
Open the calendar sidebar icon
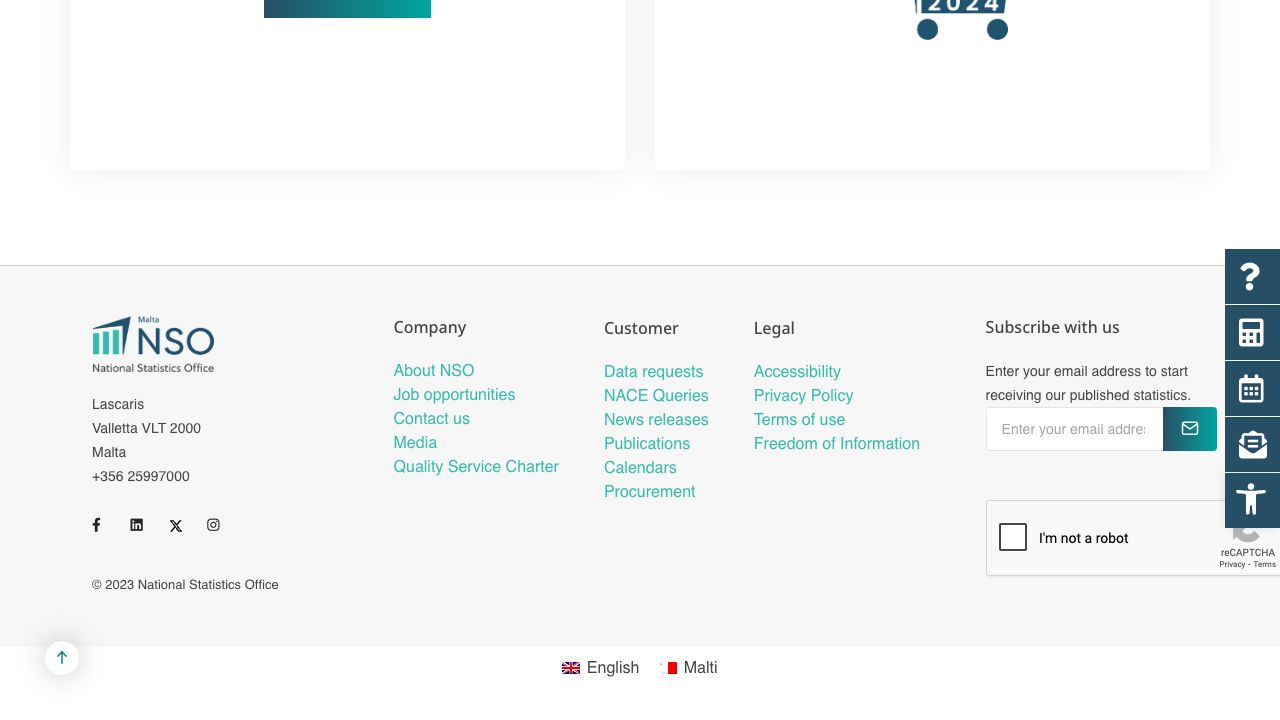(x=1251, y=389)
